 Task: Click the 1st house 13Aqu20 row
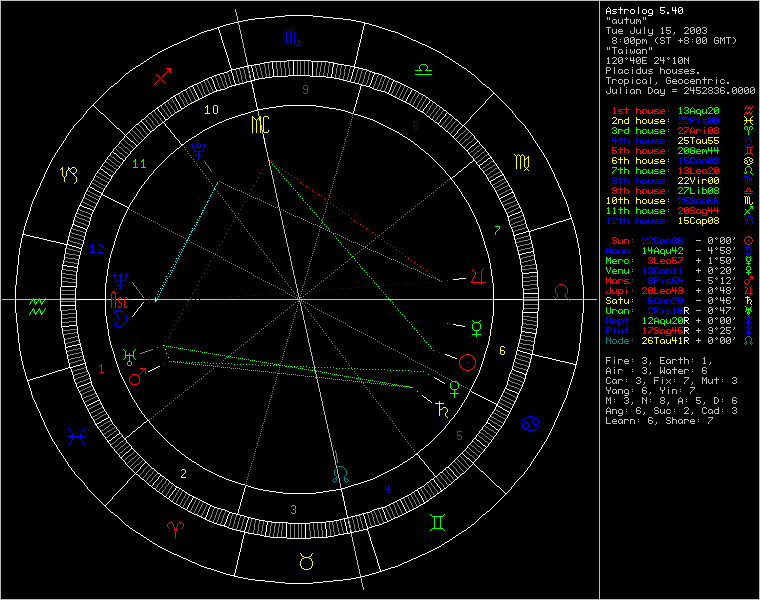pos(665,111)
